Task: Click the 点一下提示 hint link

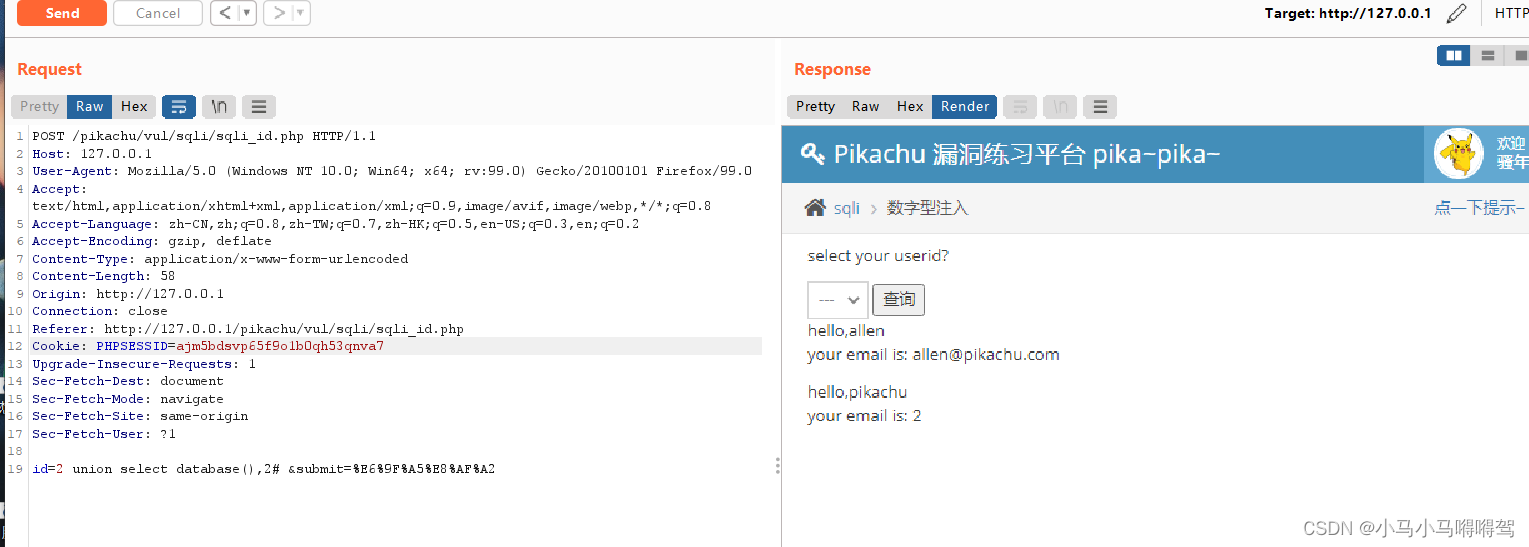Action: [x=1478, y=208]
